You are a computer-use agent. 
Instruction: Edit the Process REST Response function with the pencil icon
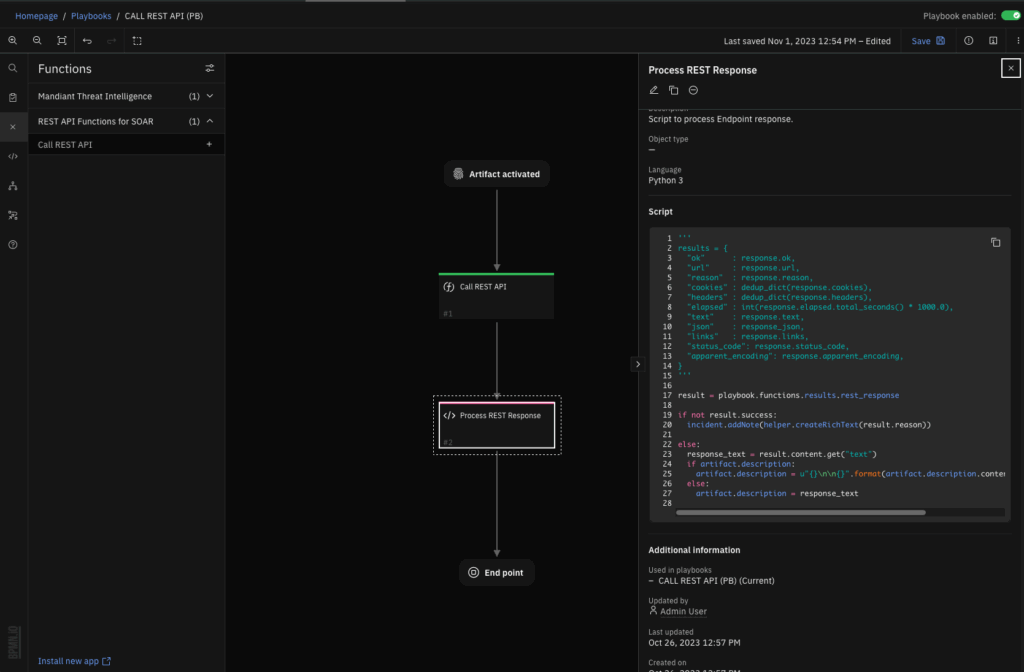pyautogui.click(x=654, y=89)
